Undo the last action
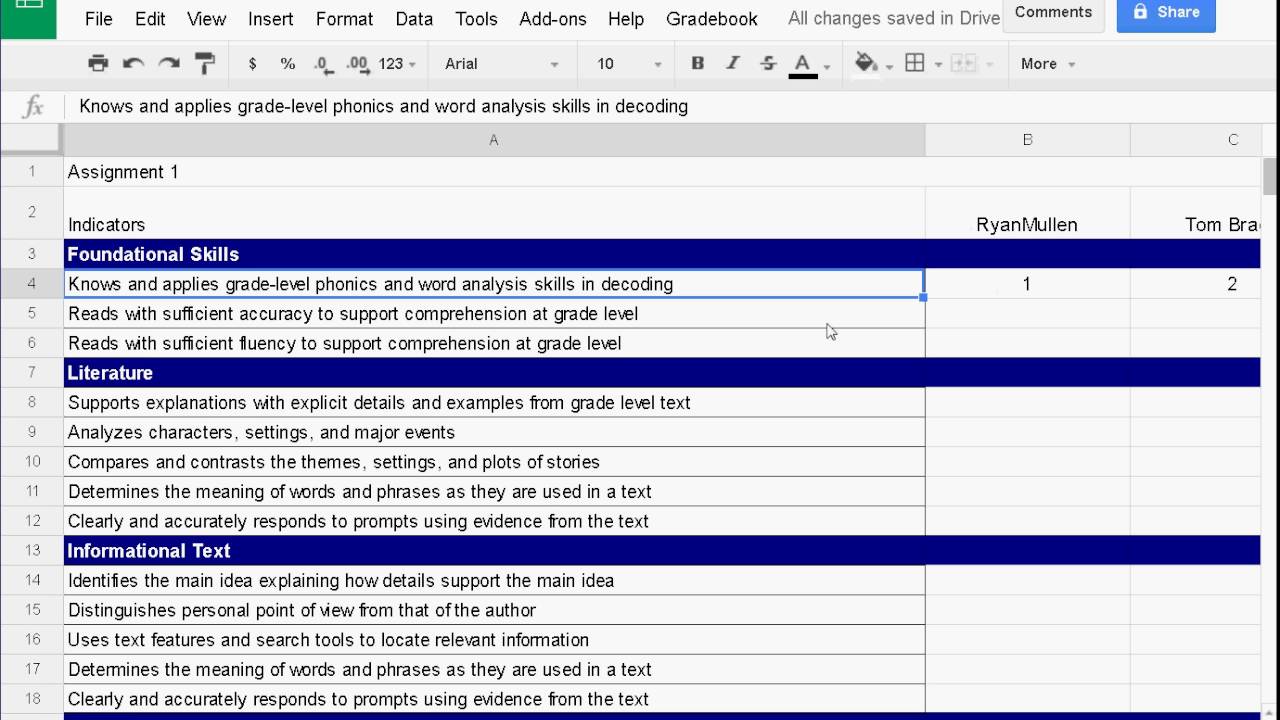The width and height of the screenshot is (1280, 720). [x=133, y=63]
